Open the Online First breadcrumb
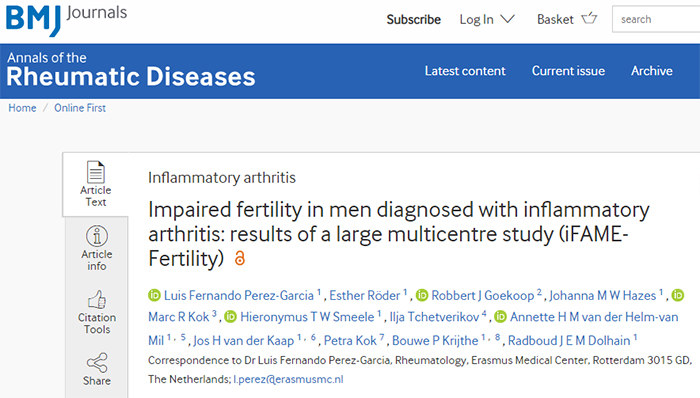The height and width of the screenshot is (398, 700). [x=80, y=108]
